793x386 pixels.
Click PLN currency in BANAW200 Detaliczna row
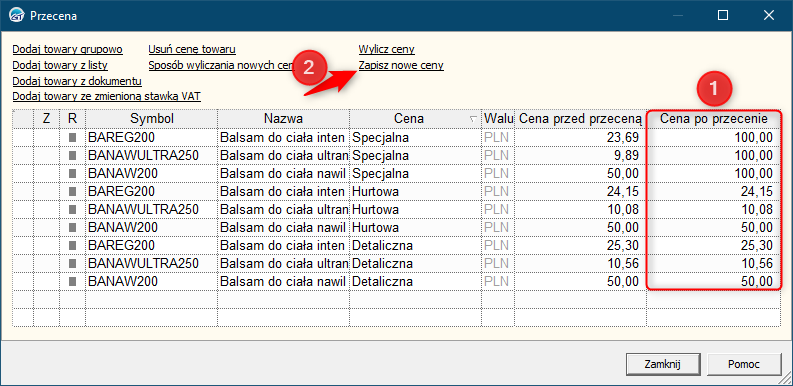pyautogui.click(x=498, y=281)
